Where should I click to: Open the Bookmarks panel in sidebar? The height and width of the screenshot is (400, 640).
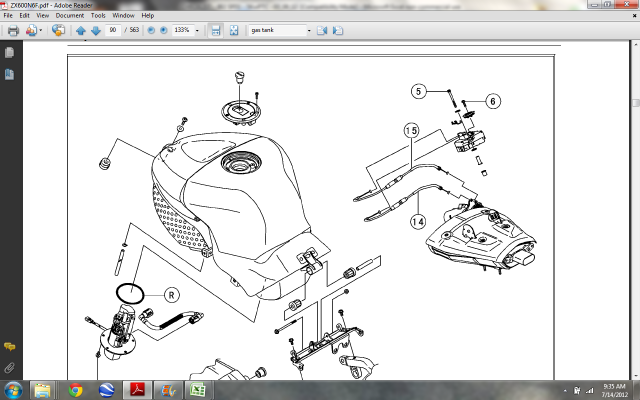pos(8,75)
